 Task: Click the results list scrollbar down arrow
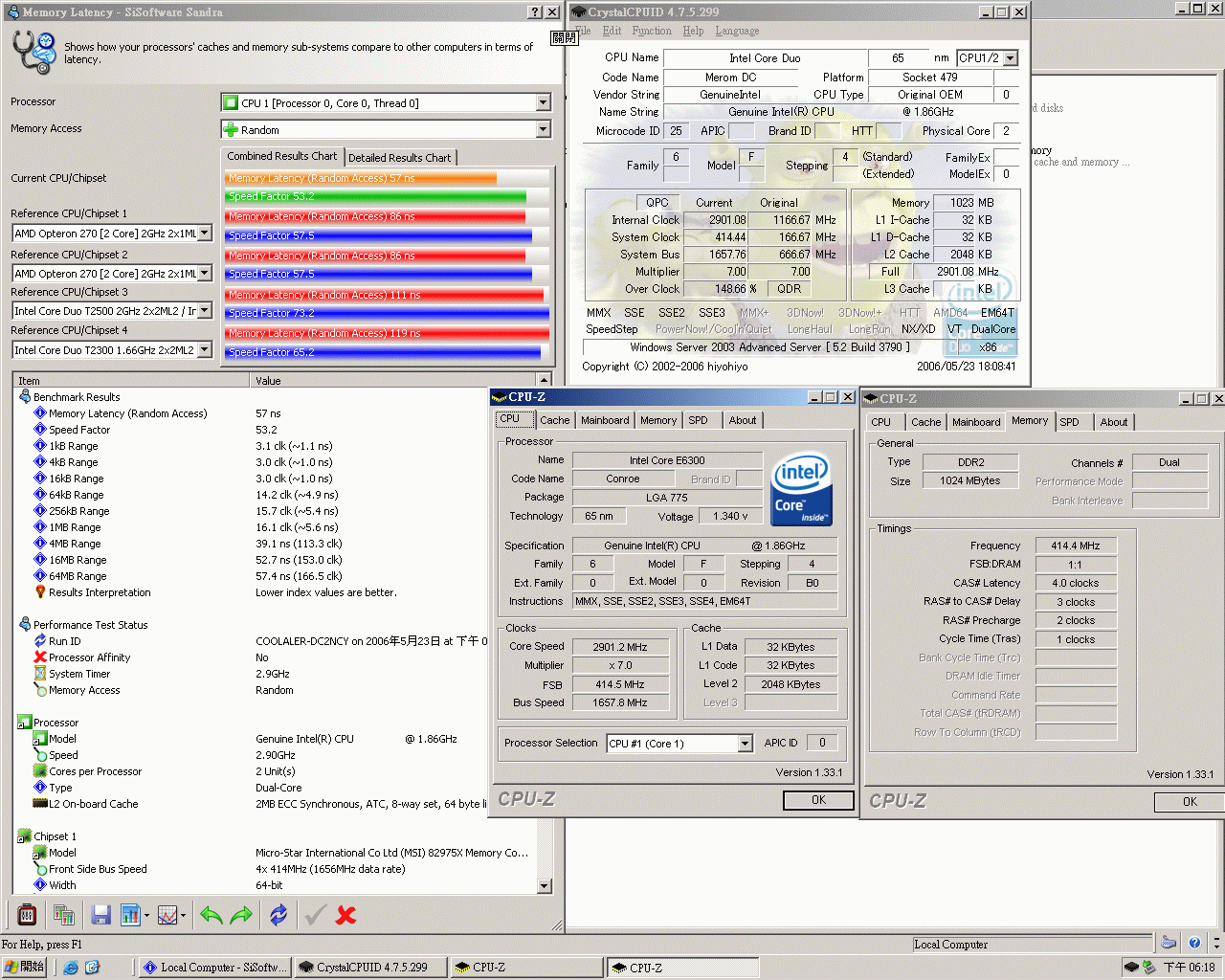point(544,886)
